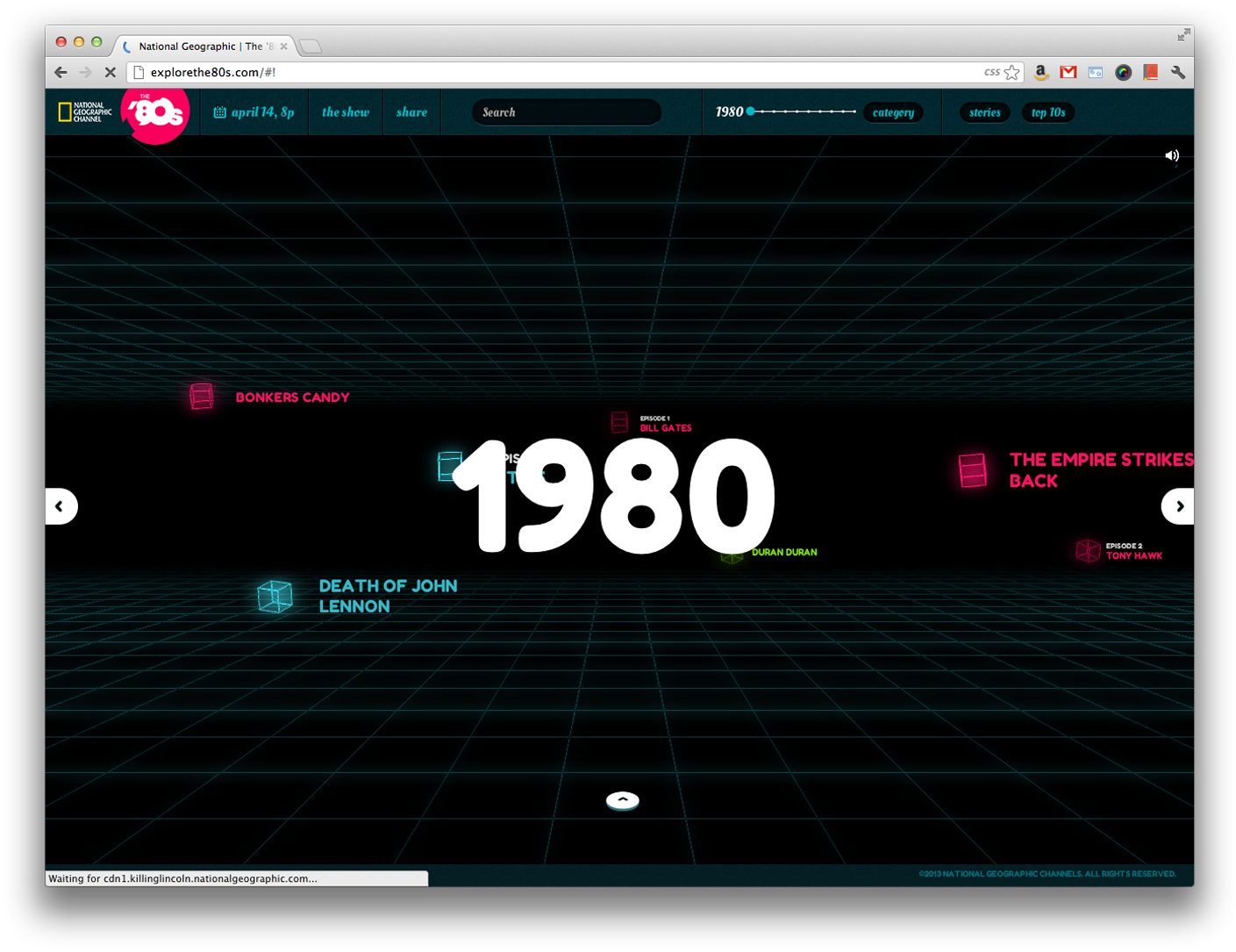1236x952 pixels.
Task: Click the 2013 National Geographic Channels copyright text
Action: point(1047,874)
